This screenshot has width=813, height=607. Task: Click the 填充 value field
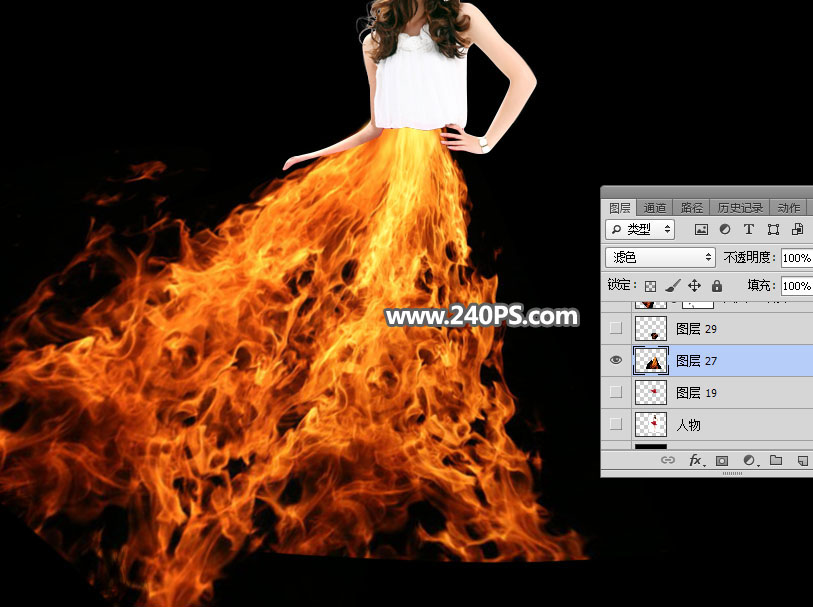[x=797, y=286]
